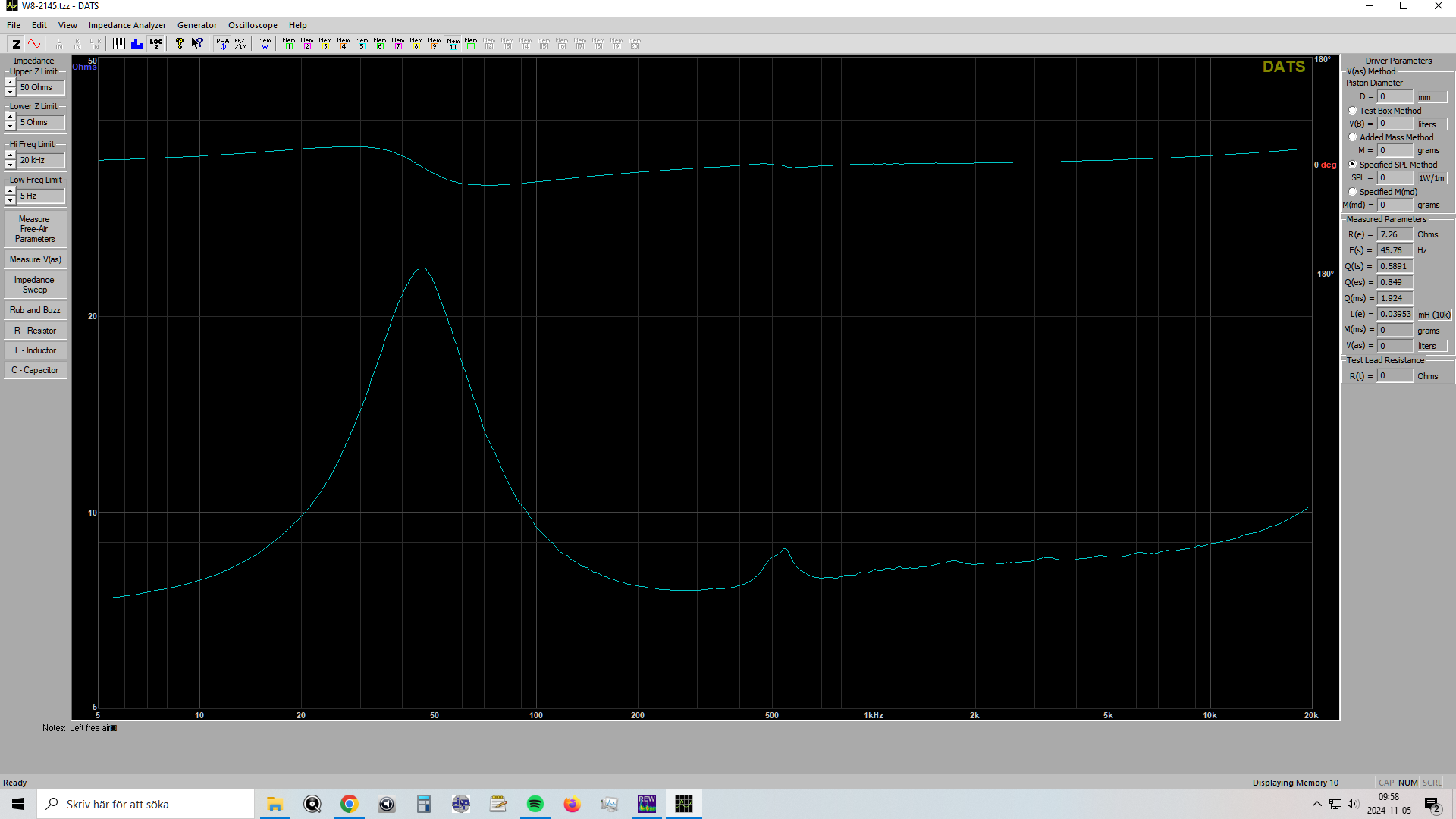The width and height of the screenshot is (1456, 819).
Task: Select the Z impedance analyzer toolbar icon
Action: [x=16, y=44]
